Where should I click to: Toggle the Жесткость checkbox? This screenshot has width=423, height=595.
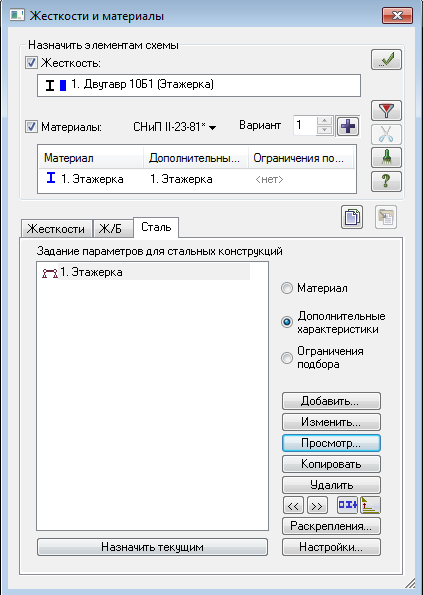tap(31, 63)
